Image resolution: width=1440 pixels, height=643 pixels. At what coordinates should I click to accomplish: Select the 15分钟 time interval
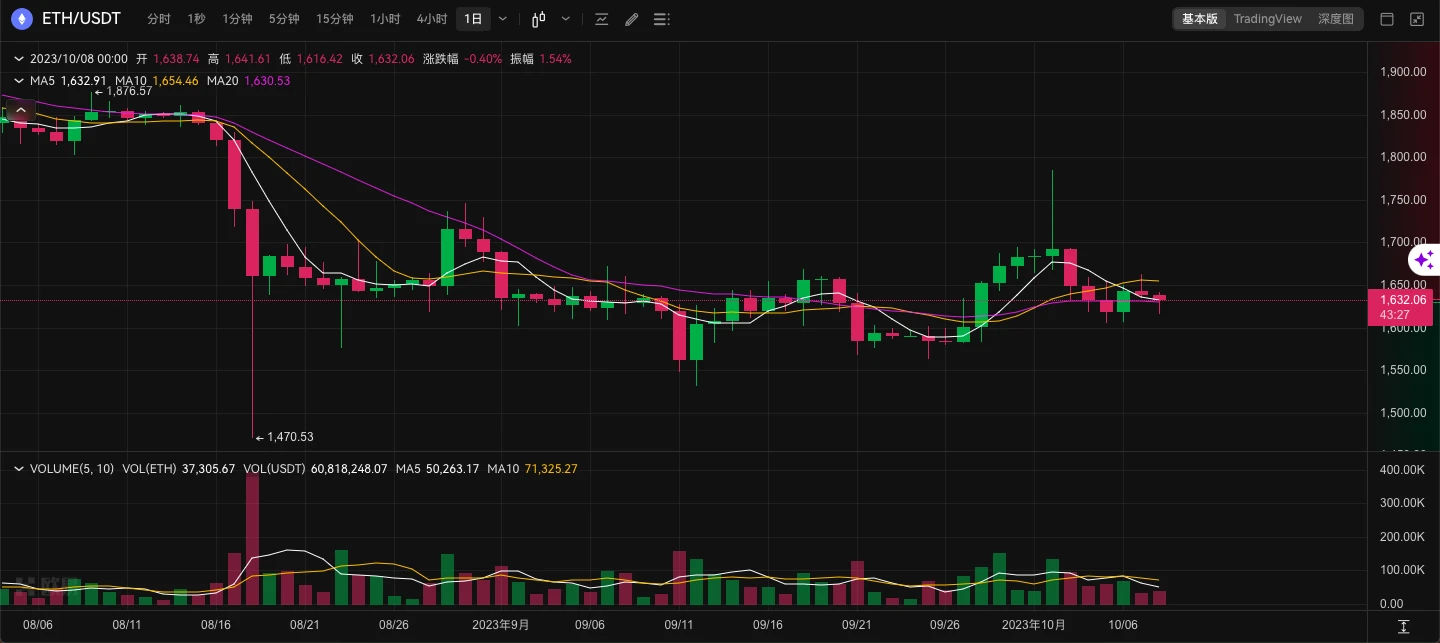pyautogui.click(x=334, y=19)
